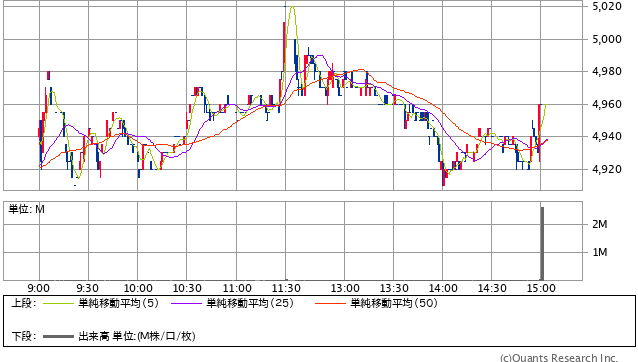Click the 5,000 price axis label
The image size is (638, 362).
607,39
